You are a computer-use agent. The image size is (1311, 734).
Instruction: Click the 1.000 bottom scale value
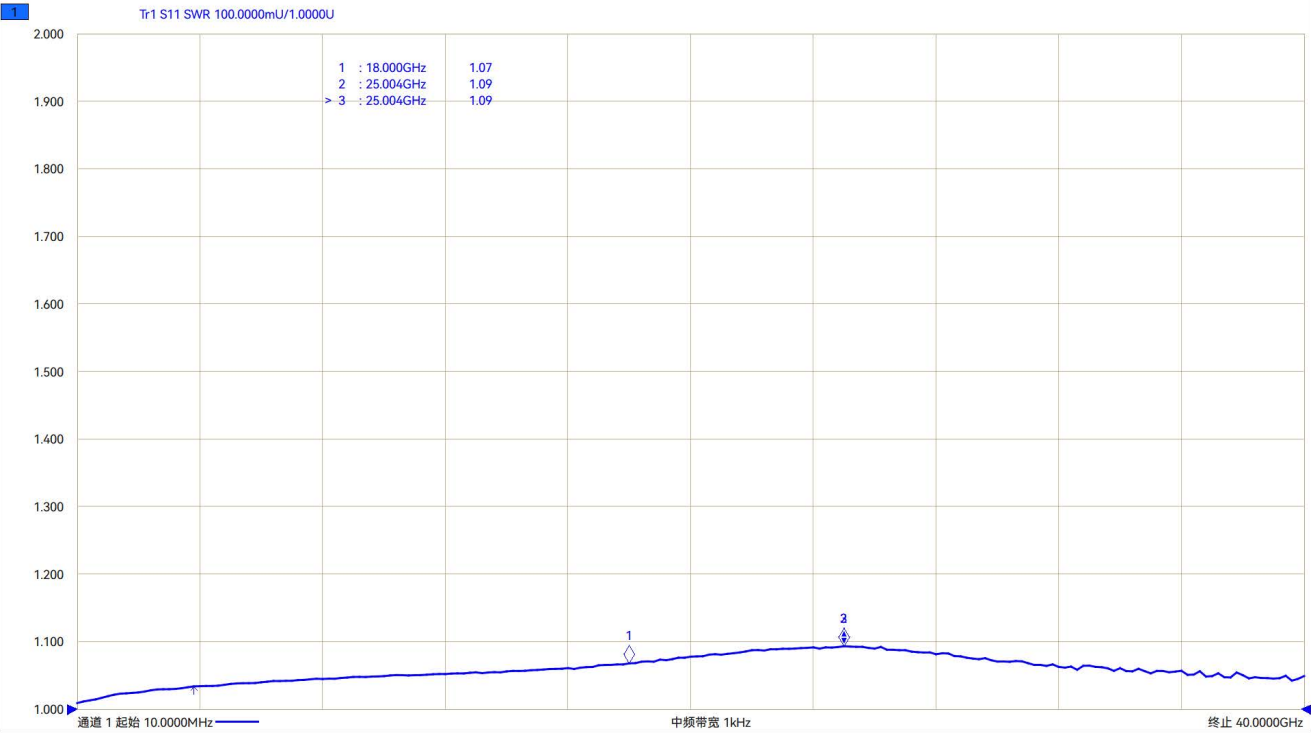pyautogui.click(x=48, y=709)
